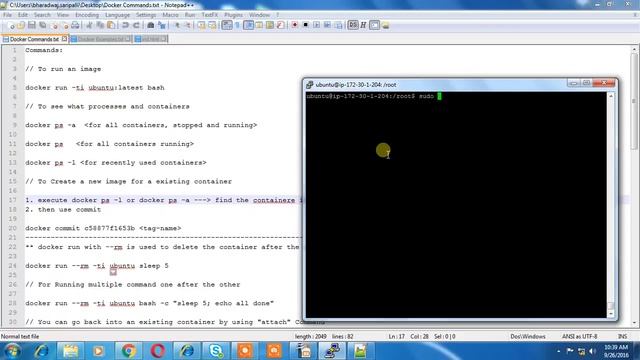Stop macro recording with the black square

[x=305, y=25]
